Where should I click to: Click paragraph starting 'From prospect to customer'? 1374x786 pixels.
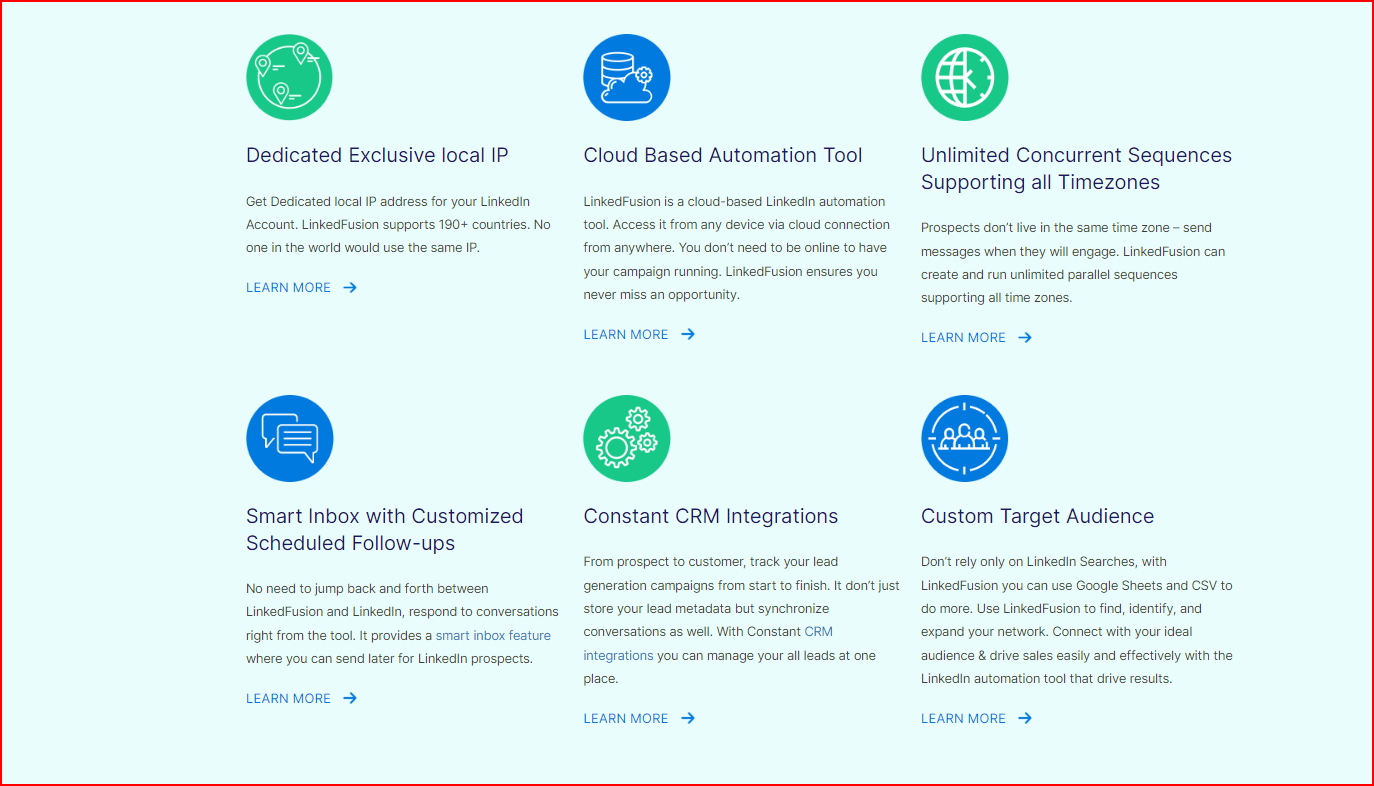click(x=742, y=620)
